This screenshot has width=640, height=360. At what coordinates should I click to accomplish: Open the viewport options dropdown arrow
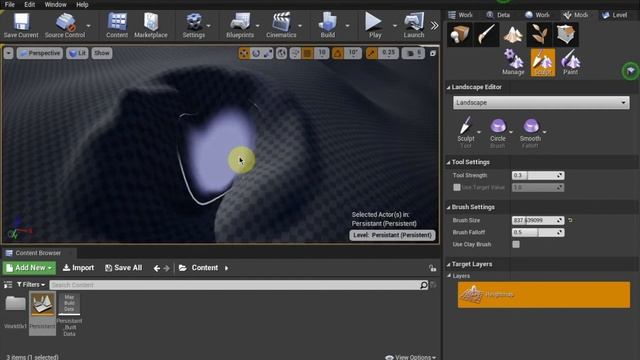point(9,53)
